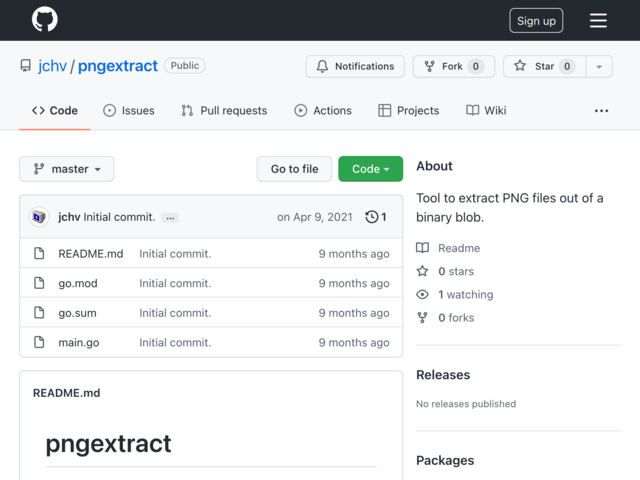
Task: Open the main.go file
Action: pyautogui.click(x=79, y=342)
